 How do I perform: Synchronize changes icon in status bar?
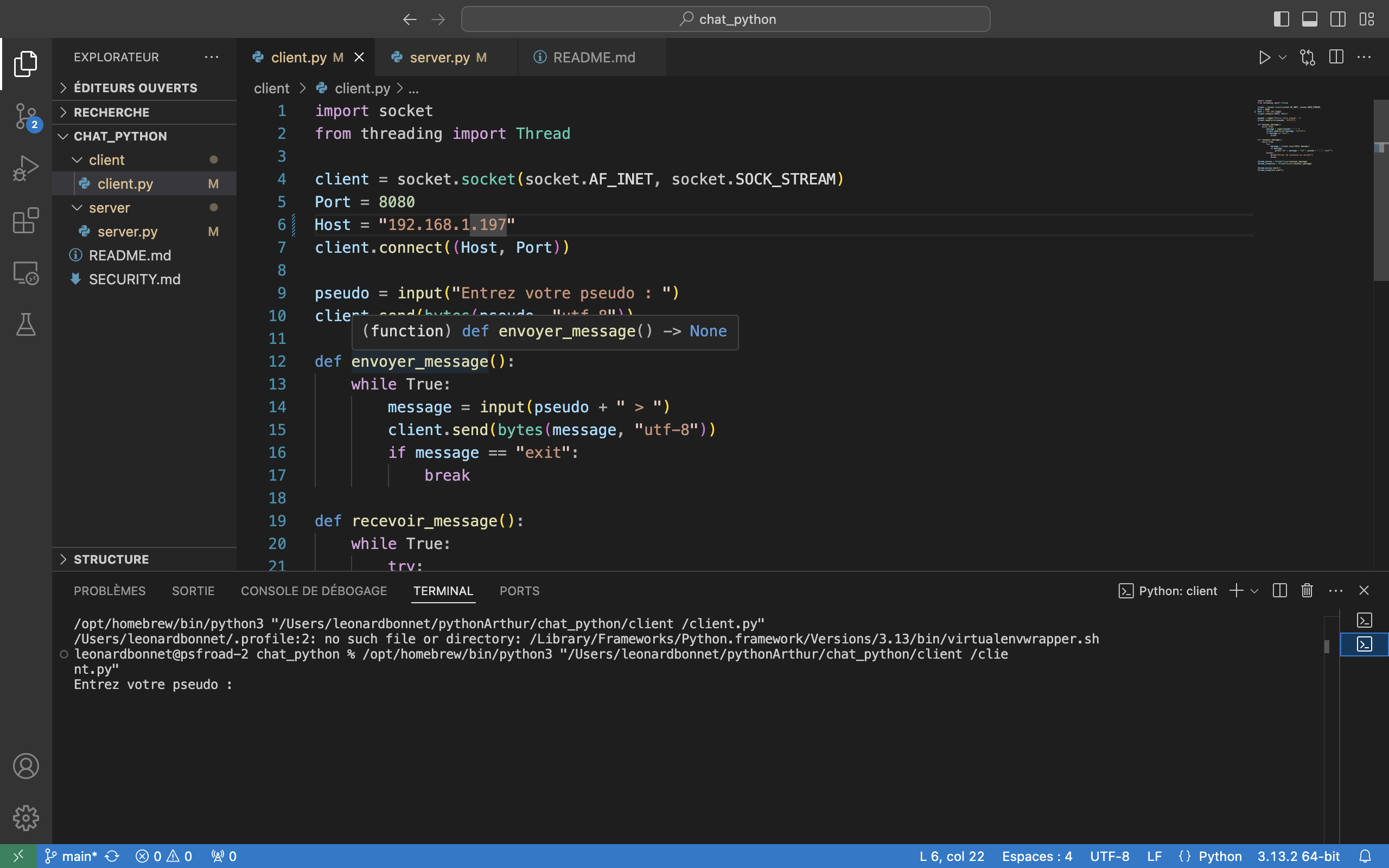112,856
